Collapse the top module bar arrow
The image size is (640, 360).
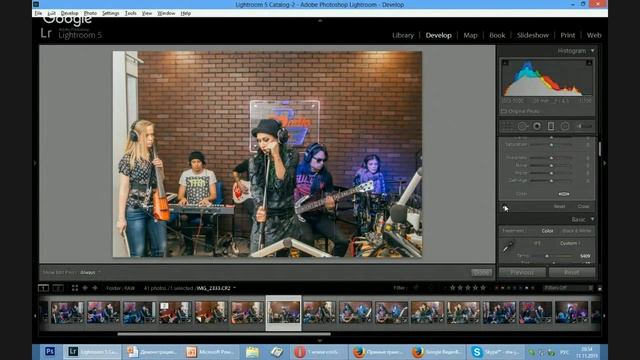[320, 20]
